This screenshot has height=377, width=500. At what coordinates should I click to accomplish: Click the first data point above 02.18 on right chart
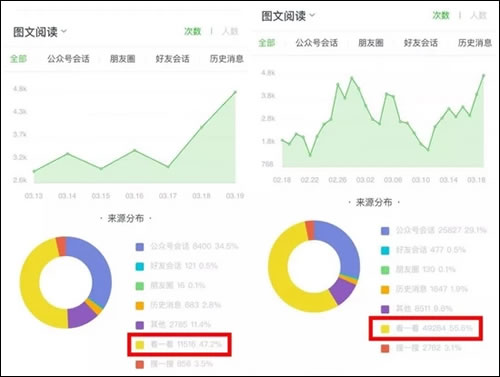click(x=283, y=140)
